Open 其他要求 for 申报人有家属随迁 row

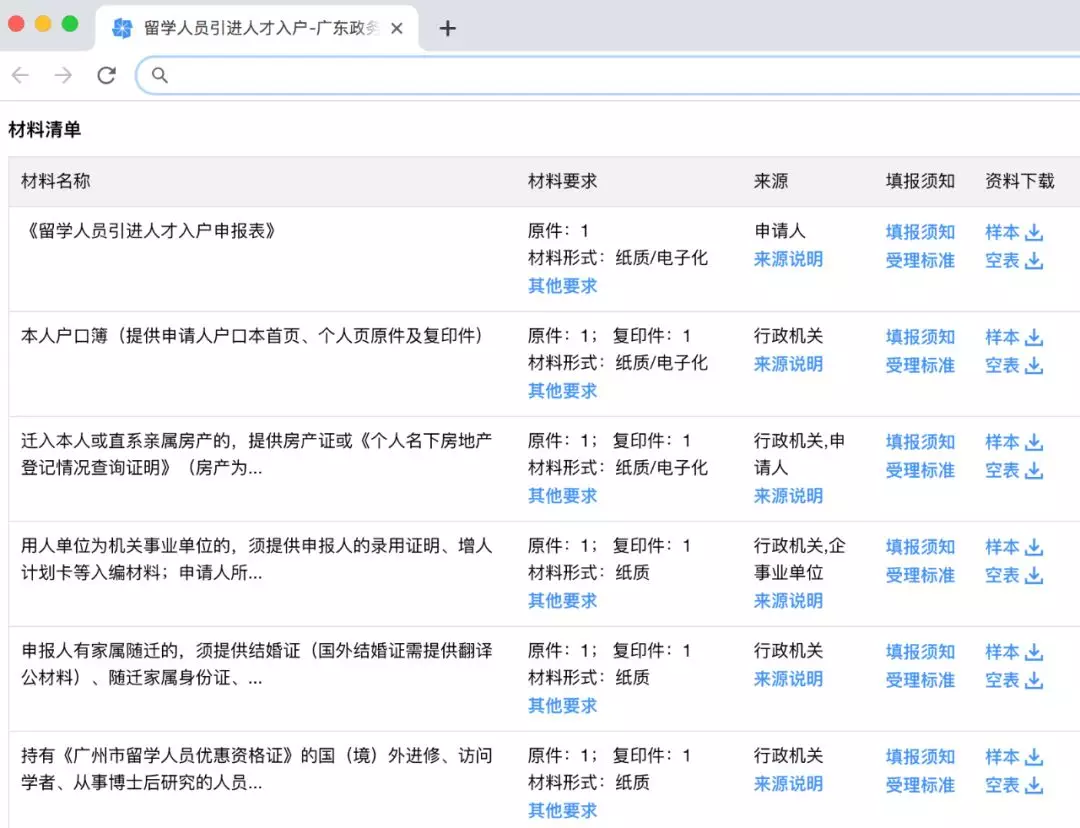(562, 705)
